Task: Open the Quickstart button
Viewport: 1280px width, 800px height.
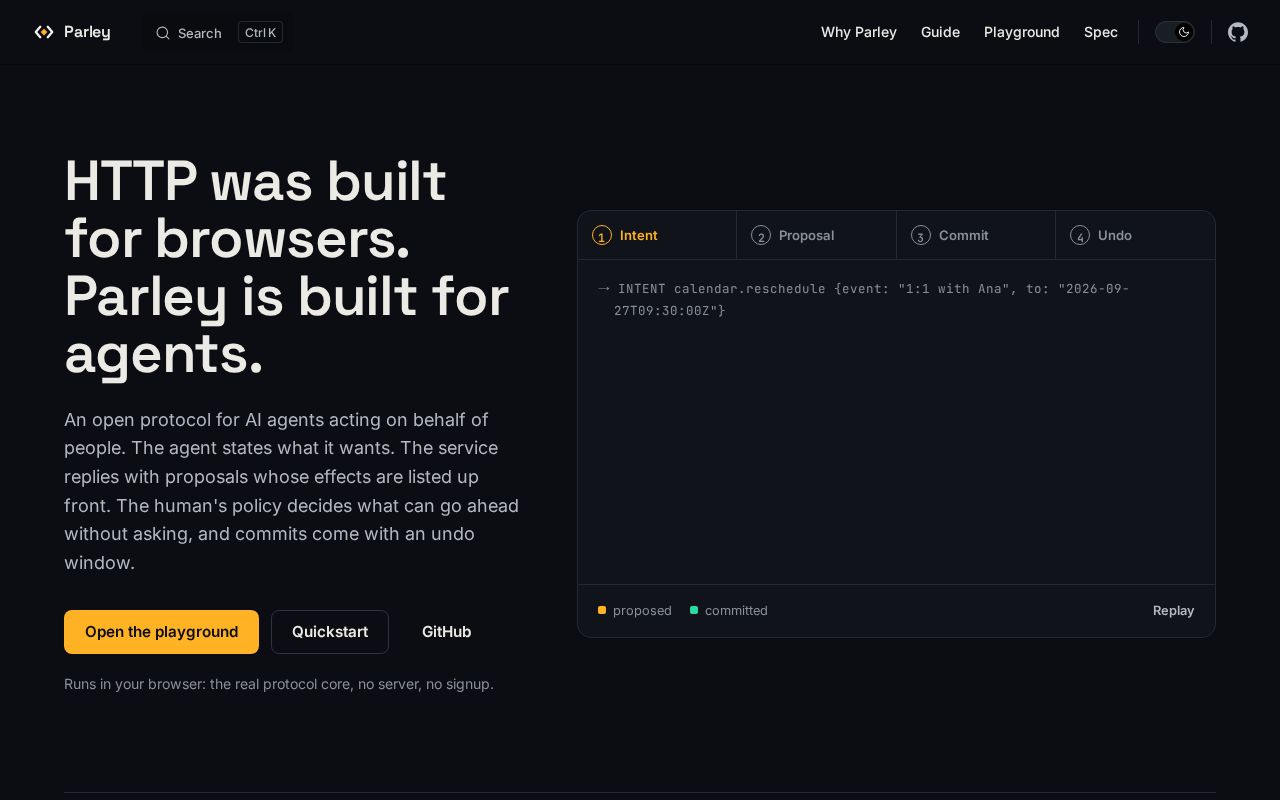Action: (330, 632)
